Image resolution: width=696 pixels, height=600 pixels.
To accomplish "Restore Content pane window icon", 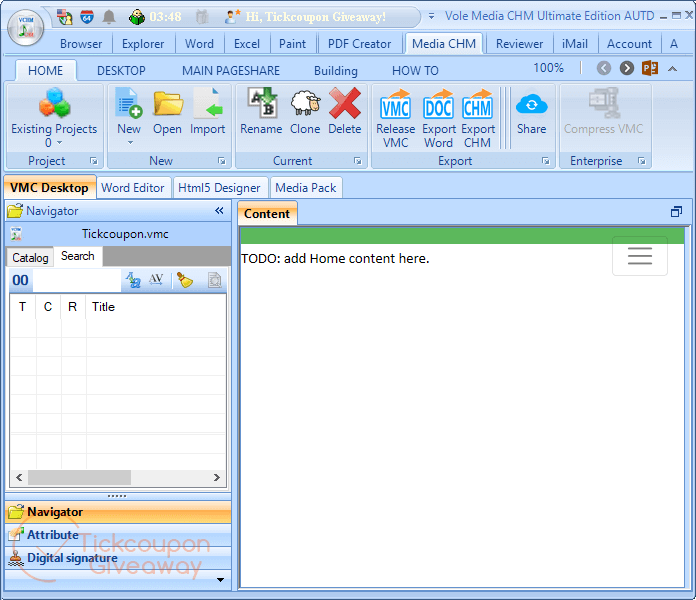I will [676, 212].
